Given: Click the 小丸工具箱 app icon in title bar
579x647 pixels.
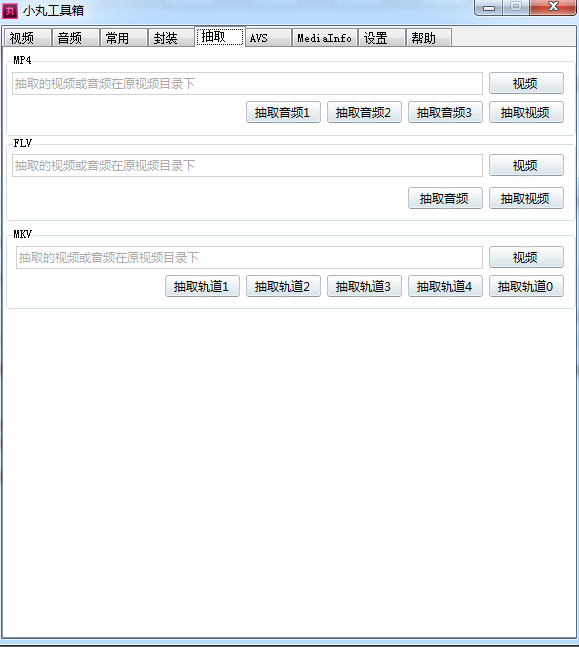Looking at the screenshot, I should point(10,11).
